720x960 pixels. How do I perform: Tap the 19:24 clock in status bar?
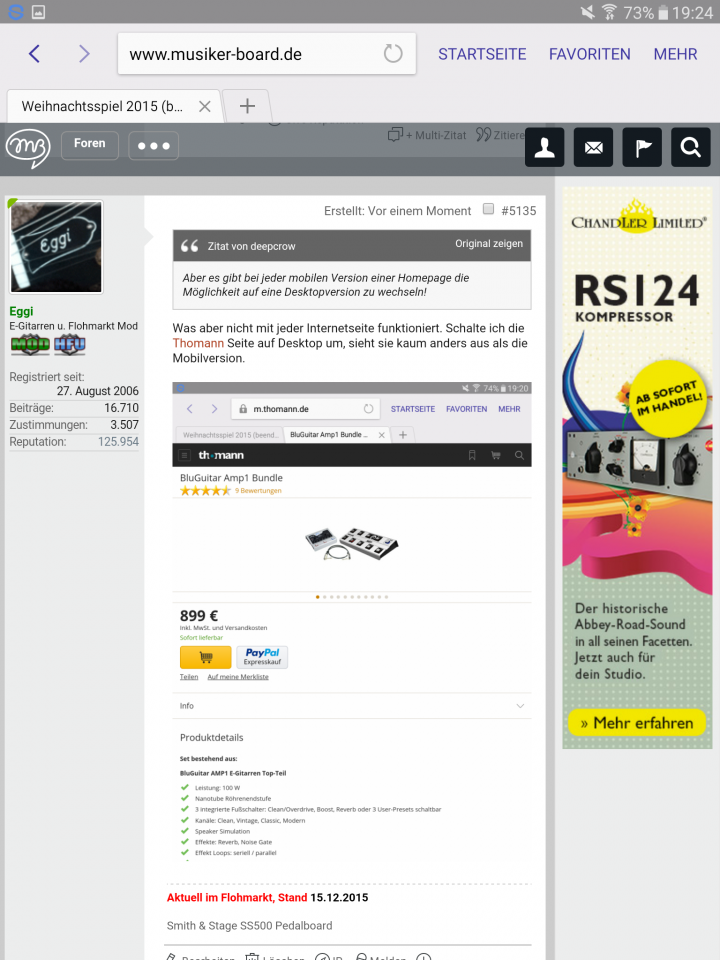click(692, 12)
